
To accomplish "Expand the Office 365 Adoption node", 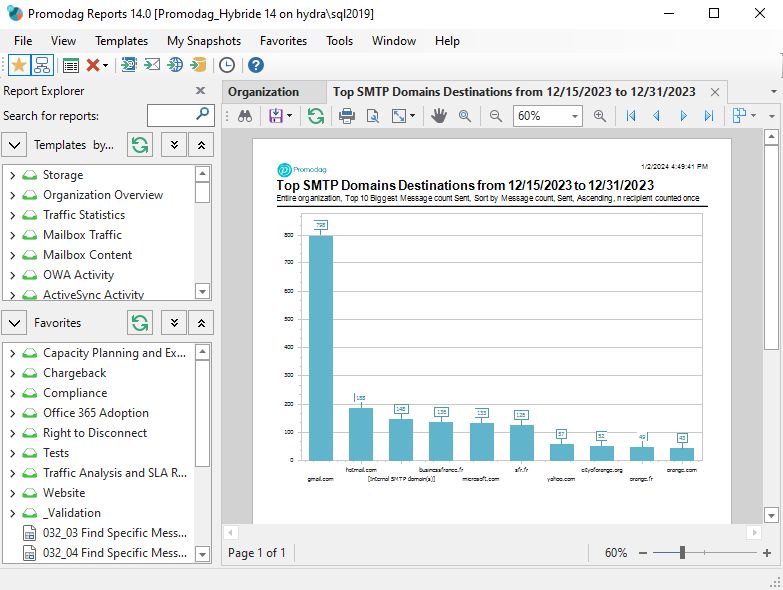I will click(x=12, y=413).
